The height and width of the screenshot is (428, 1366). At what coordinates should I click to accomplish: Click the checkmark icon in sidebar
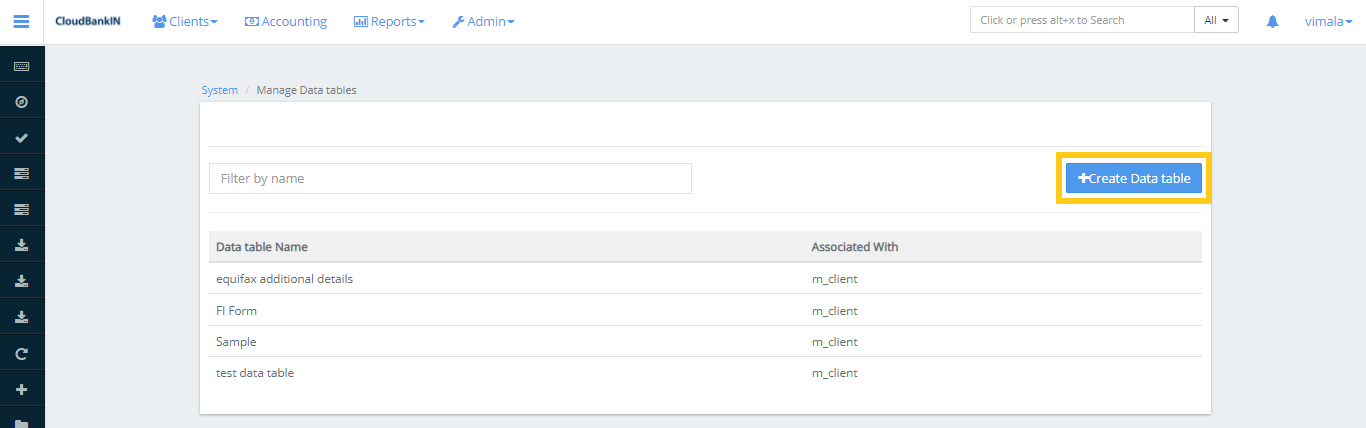coord(21,138)
